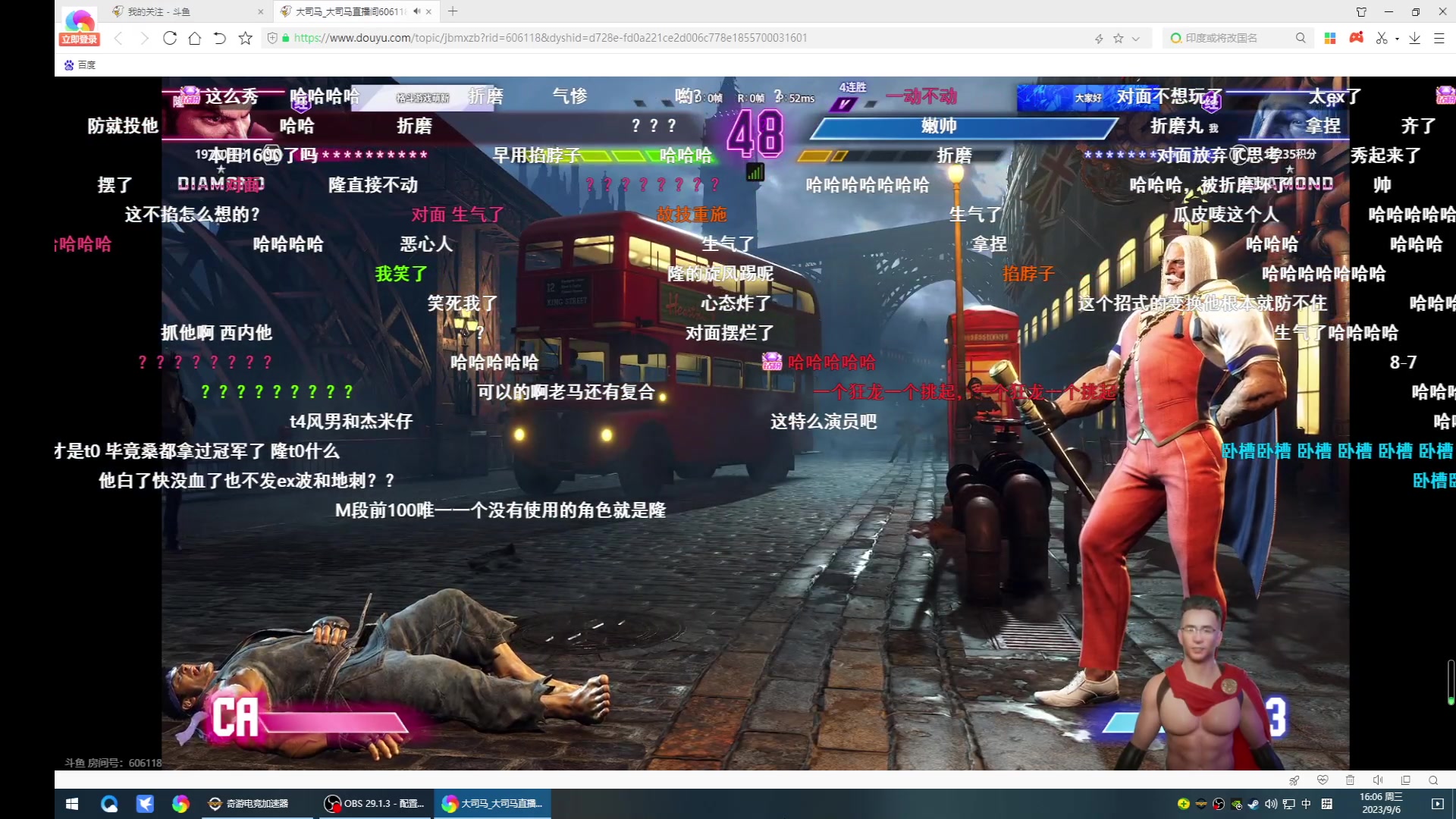Image resolution: width=1456 pixels, height=819 pixels.
Task: Click the multi-window icon in status bar
Action: tap(1405, 780)
